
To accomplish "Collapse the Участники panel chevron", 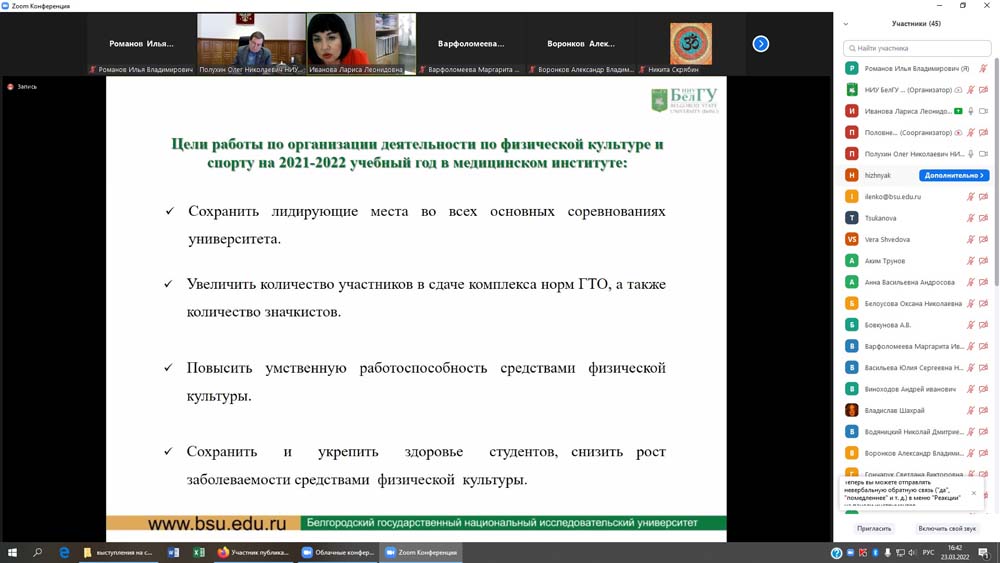I will [846, 24].
